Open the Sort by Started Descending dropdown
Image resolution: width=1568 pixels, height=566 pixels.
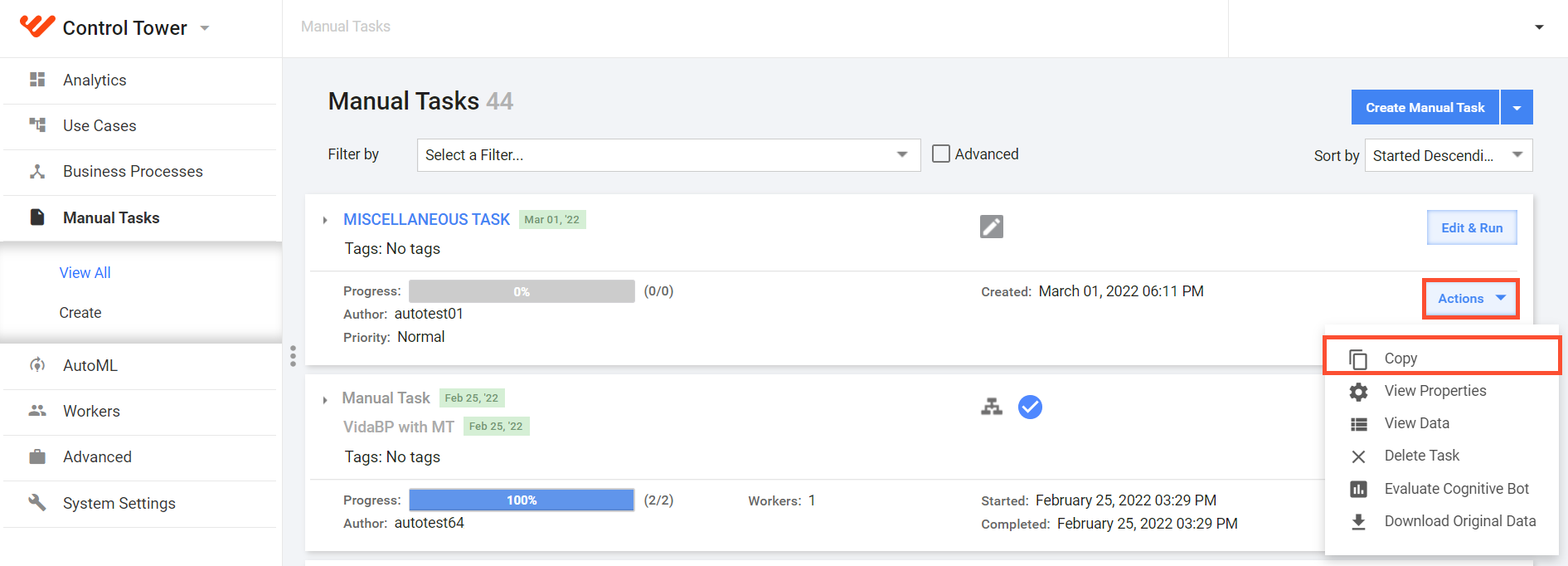click(1449, 155)
